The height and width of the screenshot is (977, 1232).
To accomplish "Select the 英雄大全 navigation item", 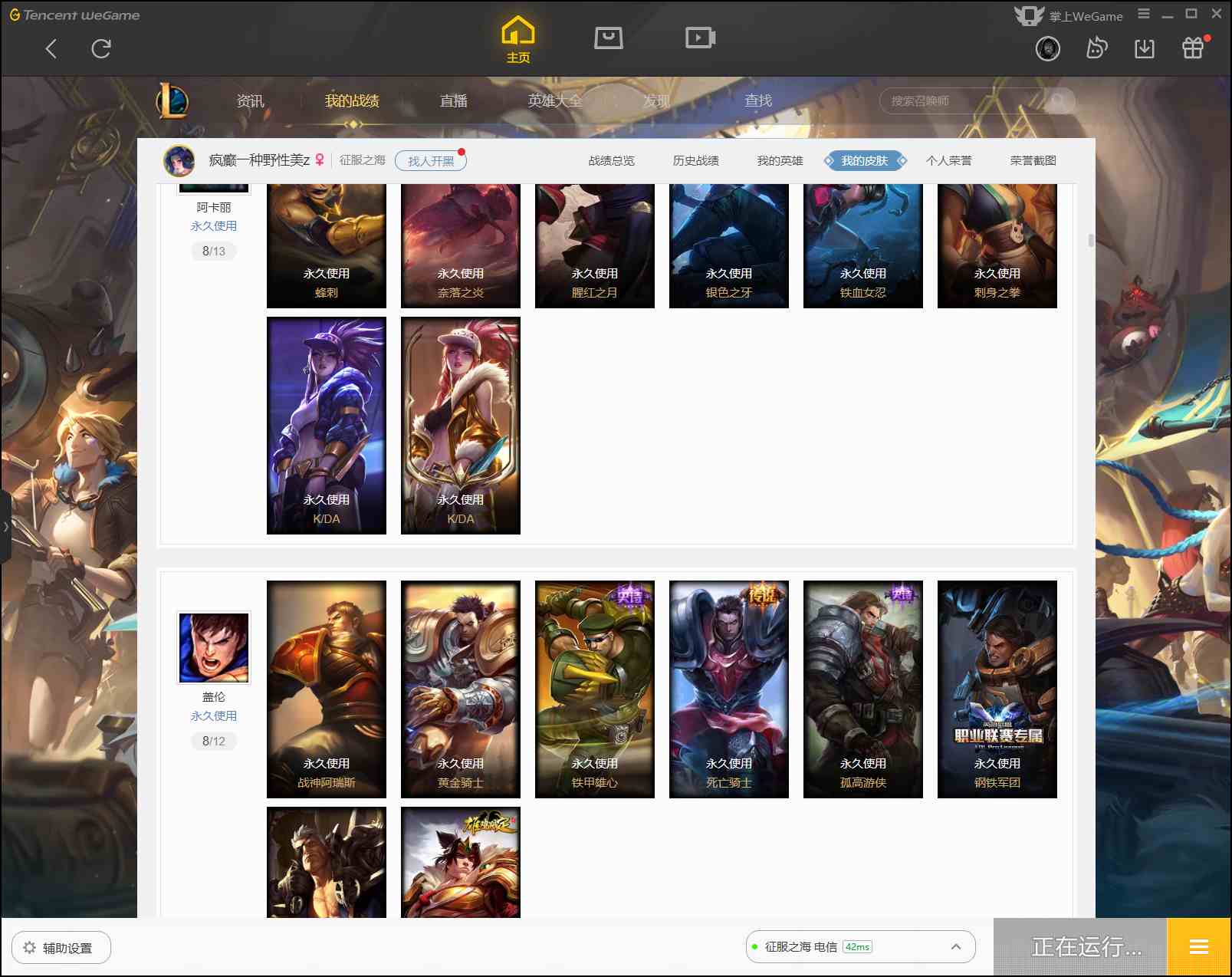I will [554, 100].
